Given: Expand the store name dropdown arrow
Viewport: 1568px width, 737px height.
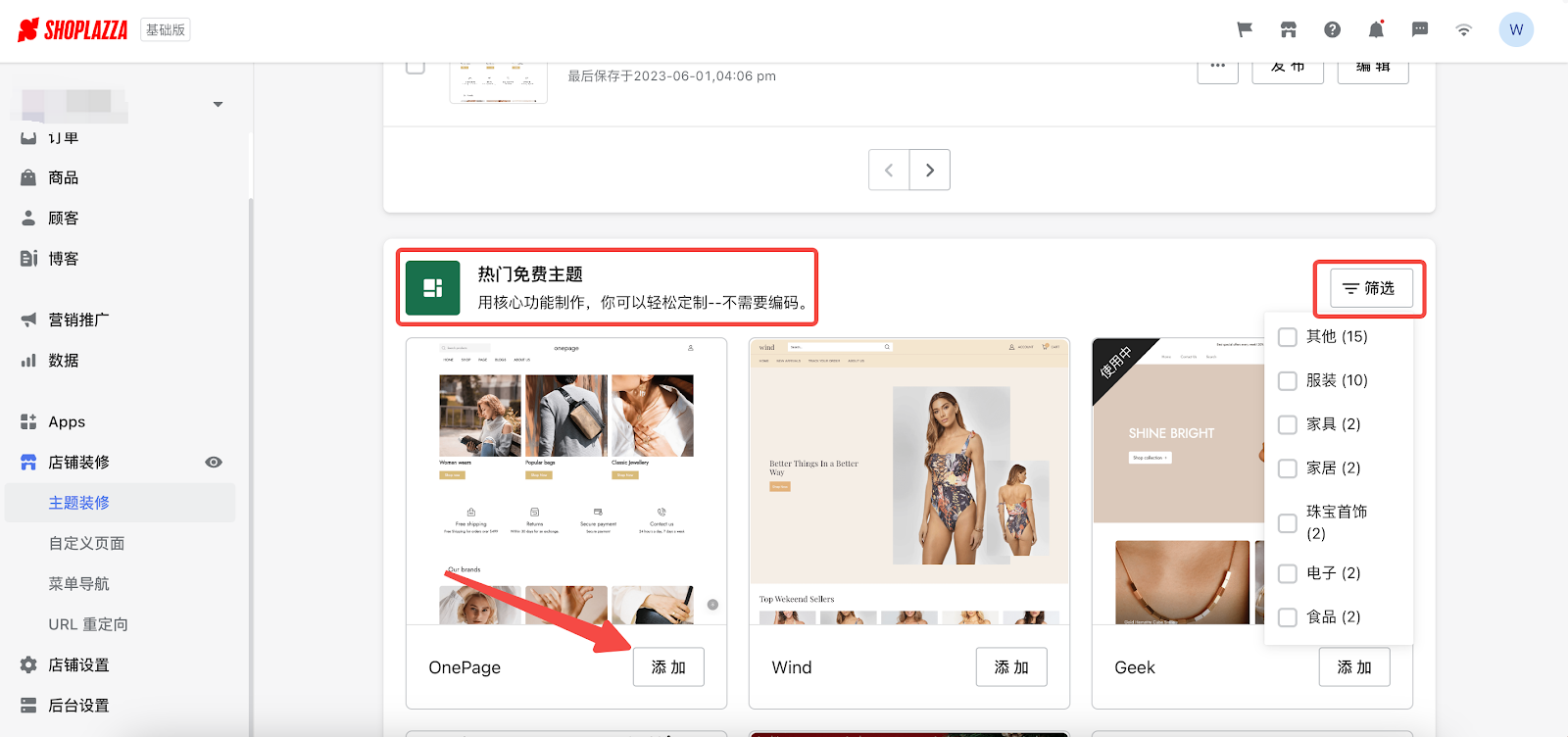Looking at the screenshot, I should (x=218, y=104).
